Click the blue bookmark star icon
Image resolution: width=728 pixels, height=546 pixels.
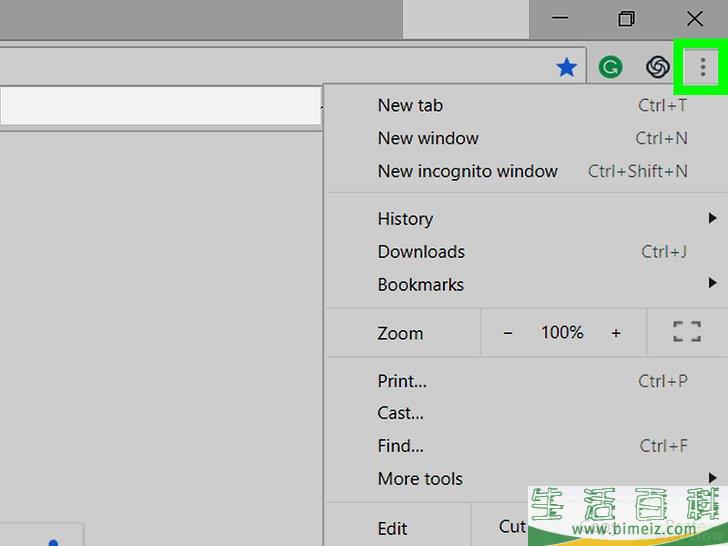coord(566,67)
